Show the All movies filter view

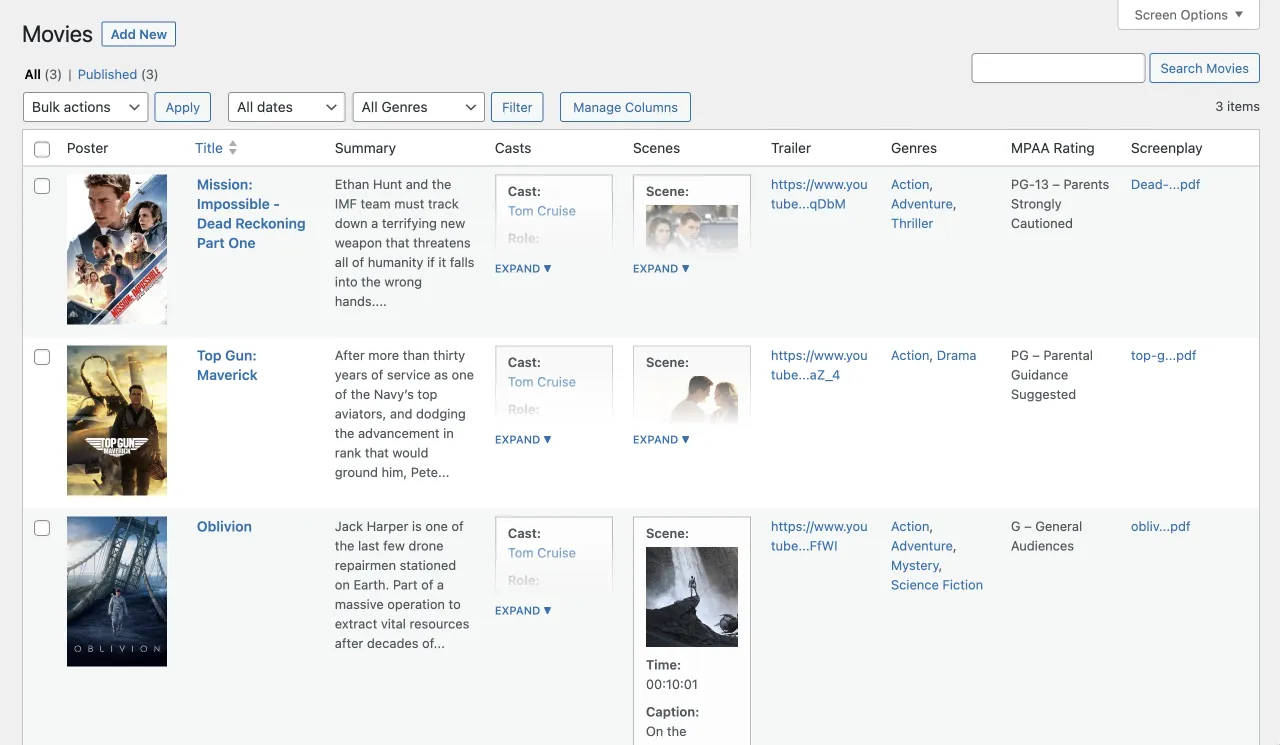tap(33, 74)
